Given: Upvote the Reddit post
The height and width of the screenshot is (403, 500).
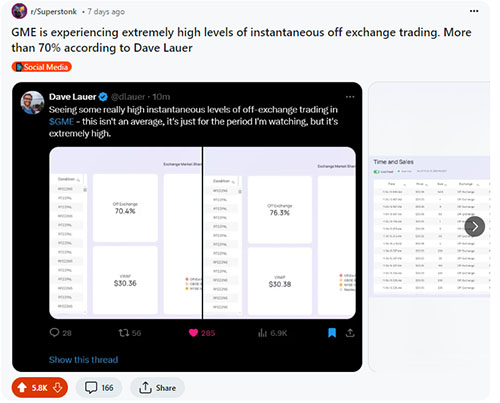Looking at the screenshot, I should pos(22,388).
